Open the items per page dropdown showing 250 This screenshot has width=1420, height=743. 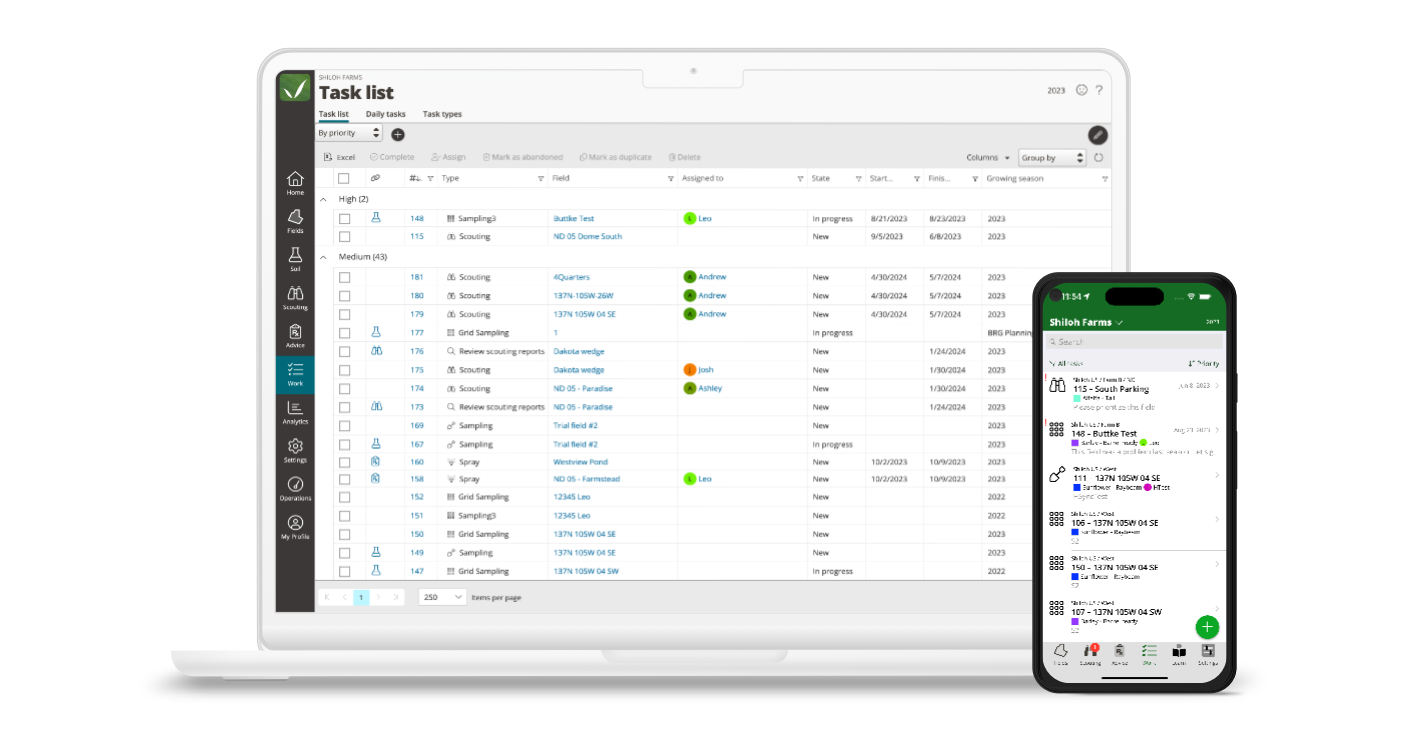pos(441,596)
